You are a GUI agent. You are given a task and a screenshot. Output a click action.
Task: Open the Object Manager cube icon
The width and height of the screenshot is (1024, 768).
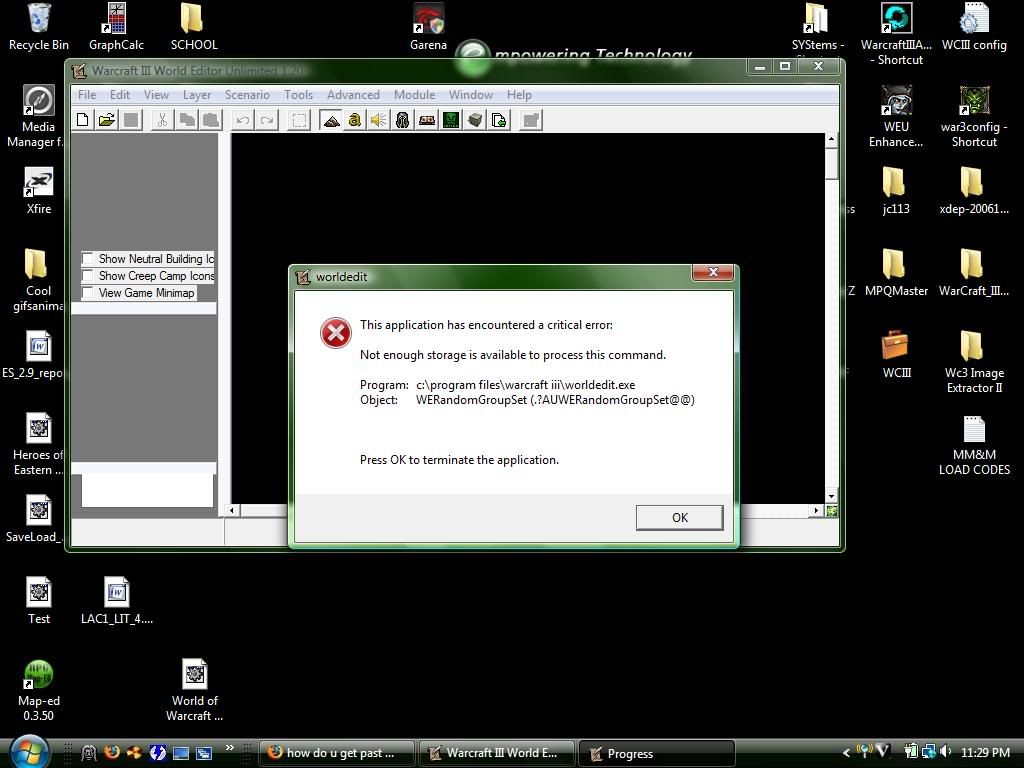coord(475,120)
